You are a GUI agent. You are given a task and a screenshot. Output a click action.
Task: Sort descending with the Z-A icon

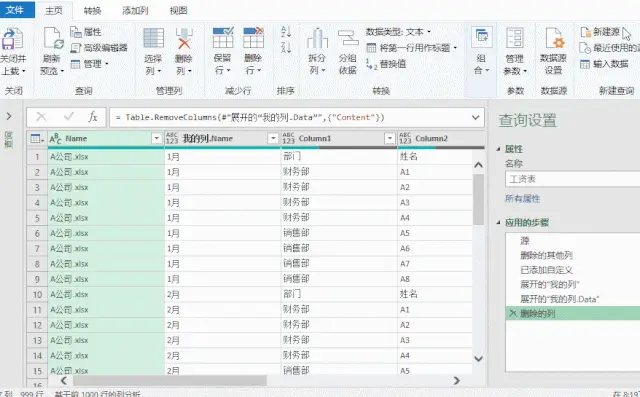pyautogui.click(x=286, y=47)
